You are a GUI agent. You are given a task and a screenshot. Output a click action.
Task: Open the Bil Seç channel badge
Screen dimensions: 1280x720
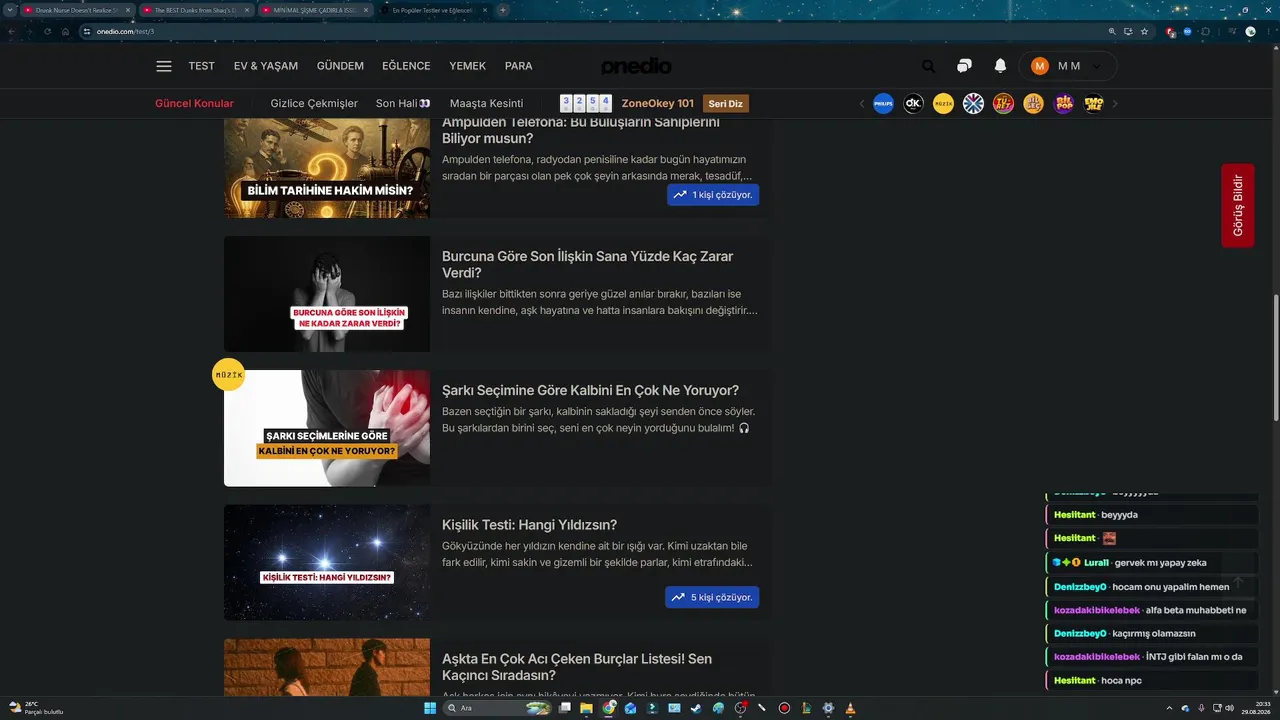click(x=1034, y=103)
